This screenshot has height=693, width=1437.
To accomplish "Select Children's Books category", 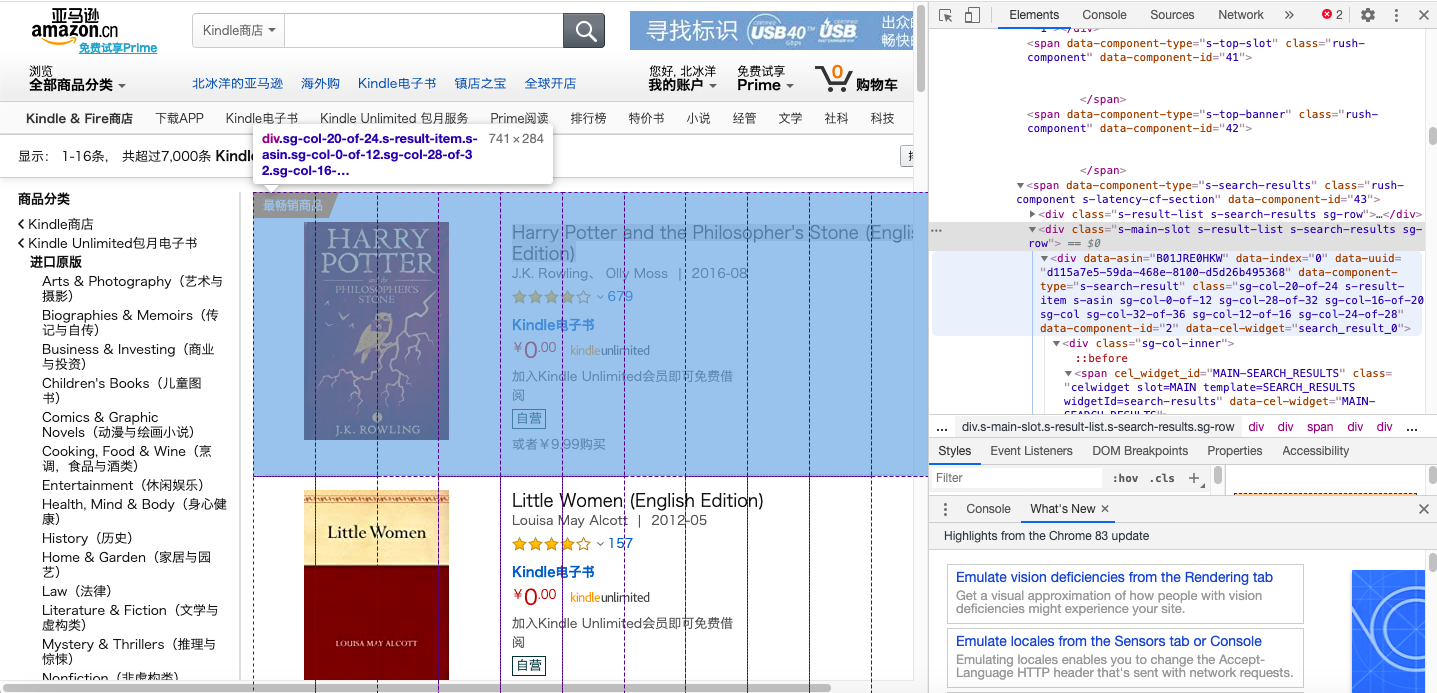I will (122, 391).
